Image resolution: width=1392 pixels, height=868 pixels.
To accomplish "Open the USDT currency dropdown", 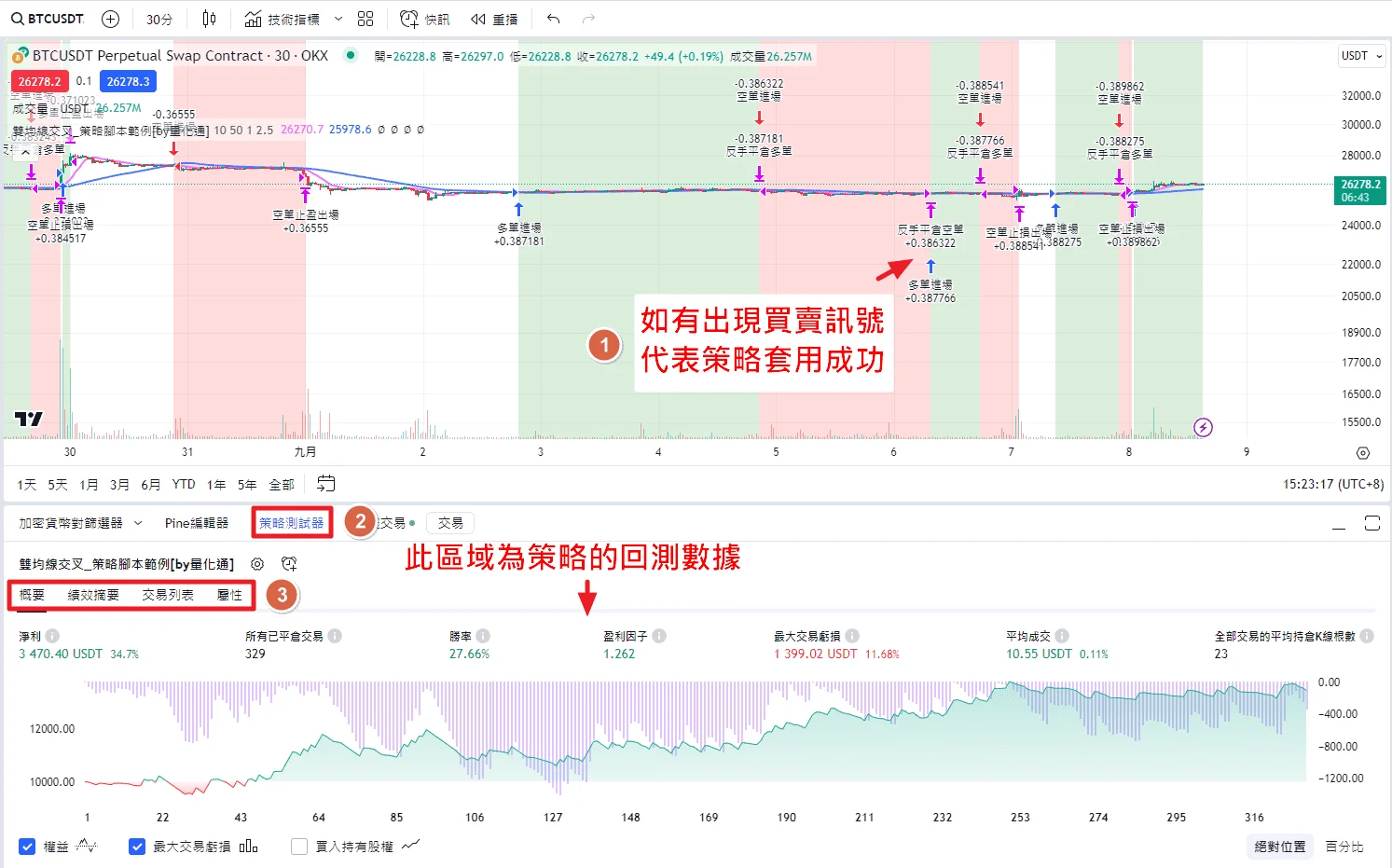I will click(1362, 56).
